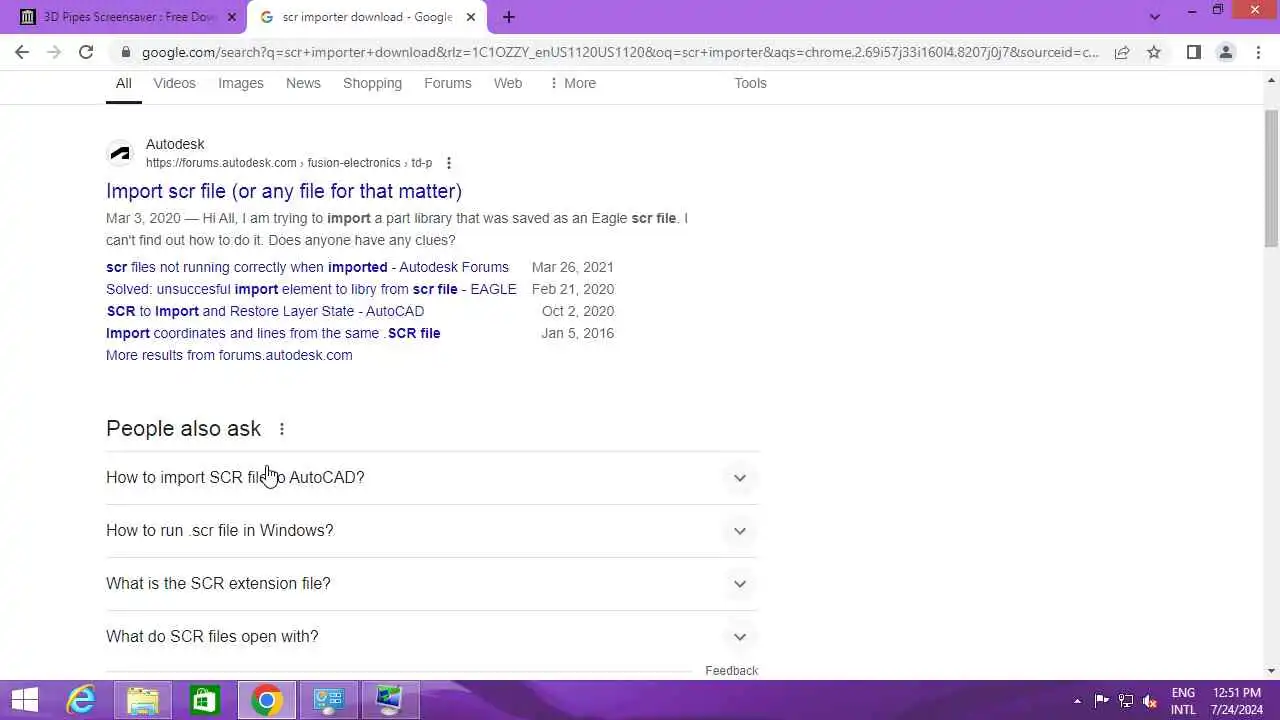
Task: Close the 3D Pipes Screensaver tab
Action: click(x=232, y=17)
